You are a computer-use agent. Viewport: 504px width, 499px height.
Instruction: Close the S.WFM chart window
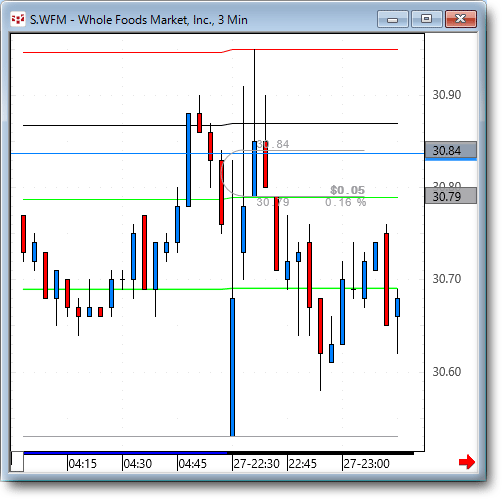(x=461, y=19)
